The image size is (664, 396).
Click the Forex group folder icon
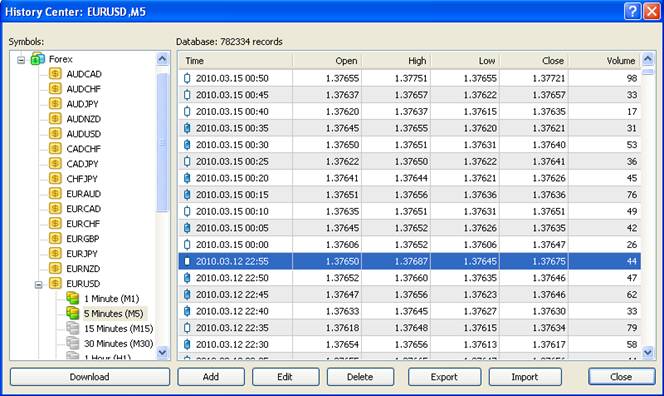coord(38,59)
